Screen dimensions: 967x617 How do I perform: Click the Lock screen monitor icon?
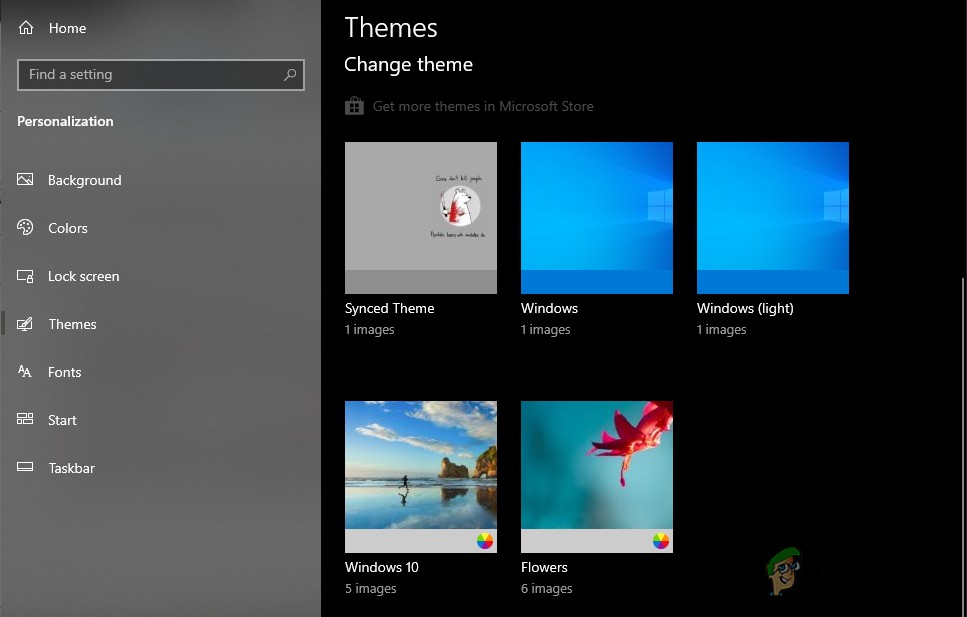25,276
